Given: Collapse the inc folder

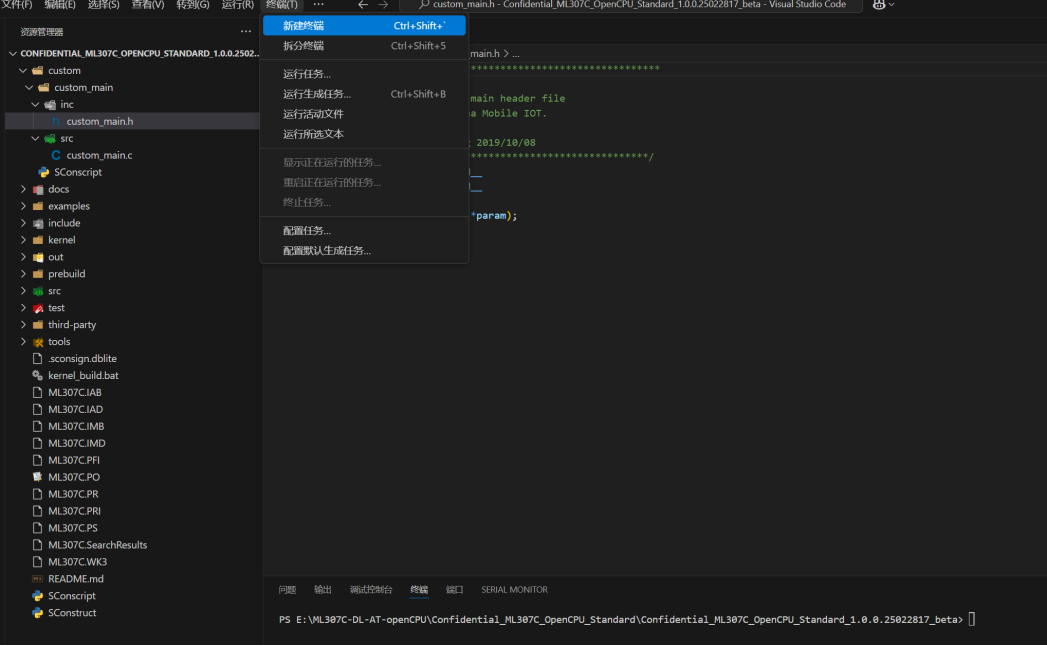Looking at the screenshot, I should pyautogui.click(x=35, y=104).
